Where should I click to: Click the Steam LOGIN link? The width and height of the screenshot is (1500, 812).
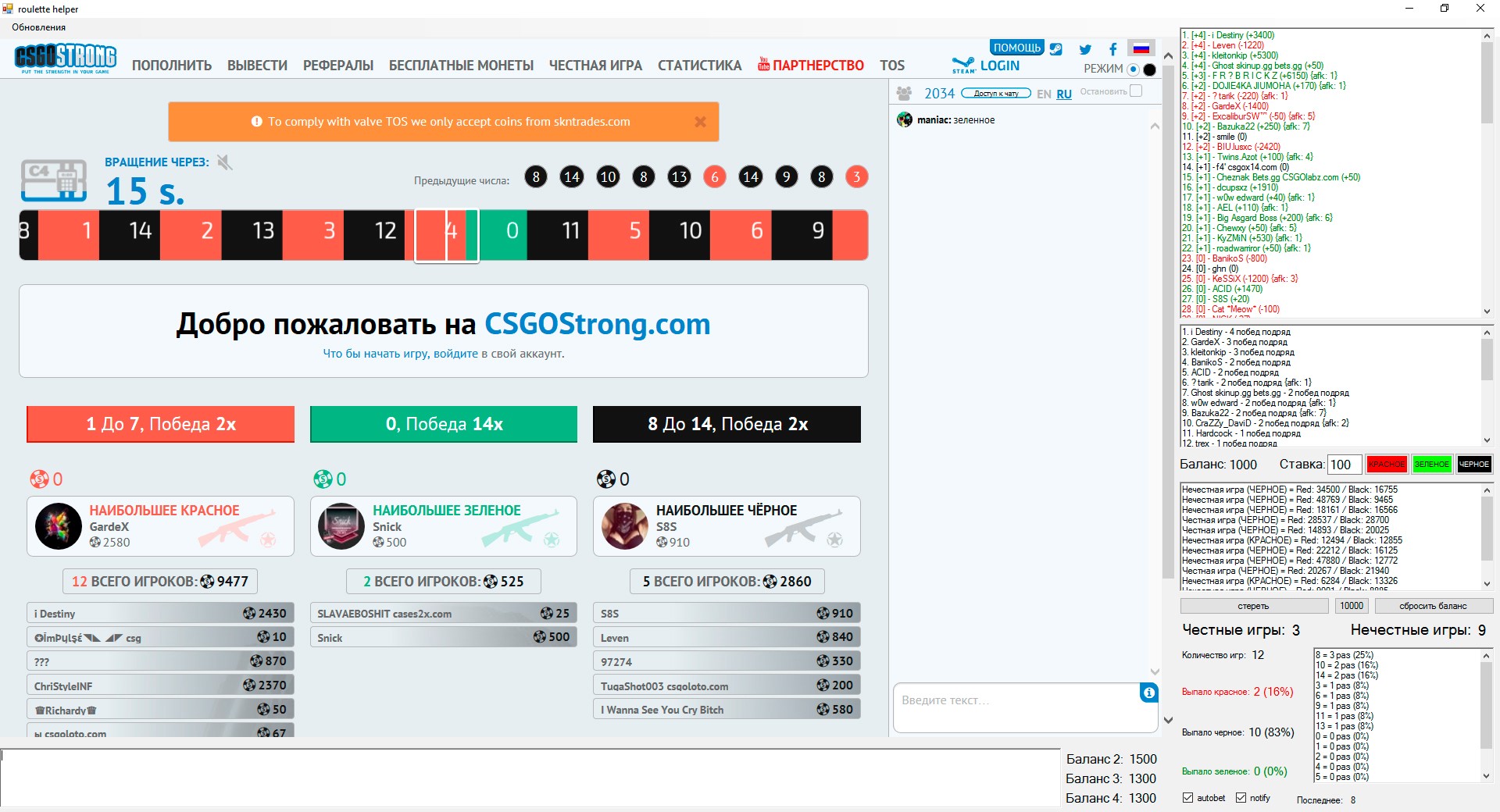[1000, 66]
